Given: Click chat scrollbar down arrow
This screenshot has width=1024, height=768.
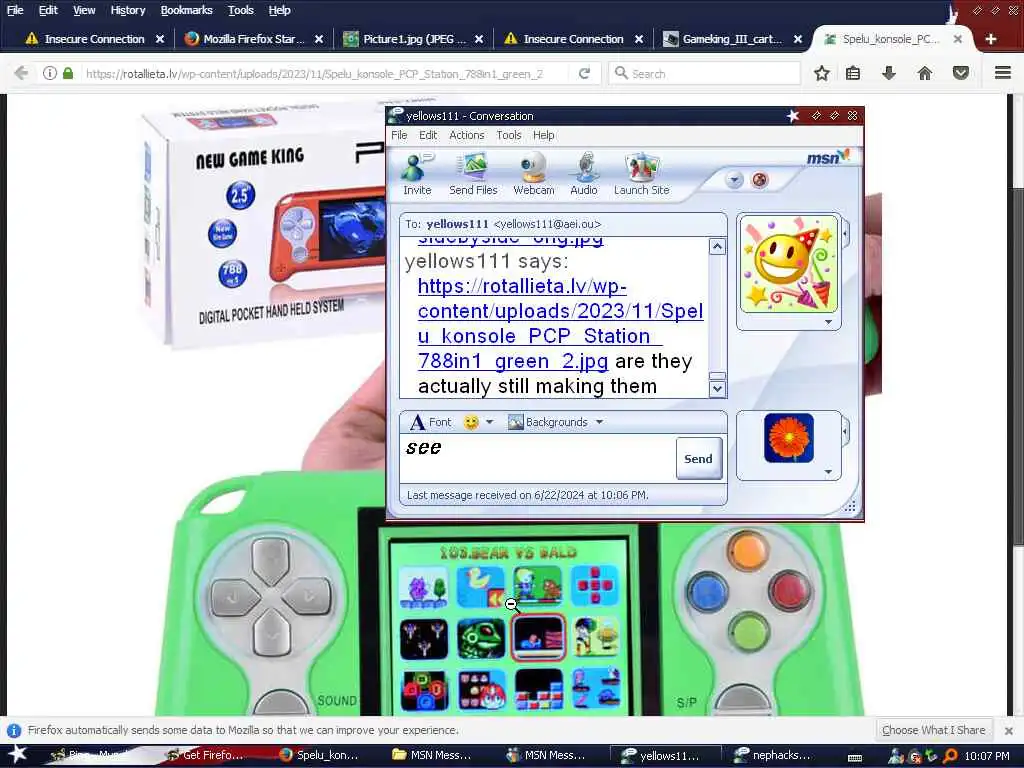Looking at the screenshot, I should tap(717, 389).
